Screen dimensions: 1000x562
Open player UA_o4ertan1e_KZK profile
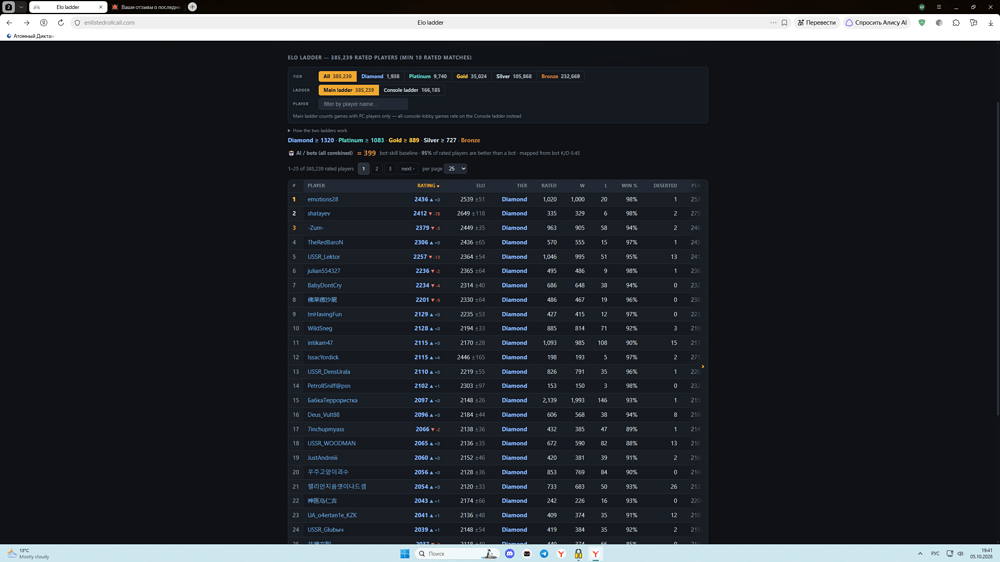pos(332,515)
